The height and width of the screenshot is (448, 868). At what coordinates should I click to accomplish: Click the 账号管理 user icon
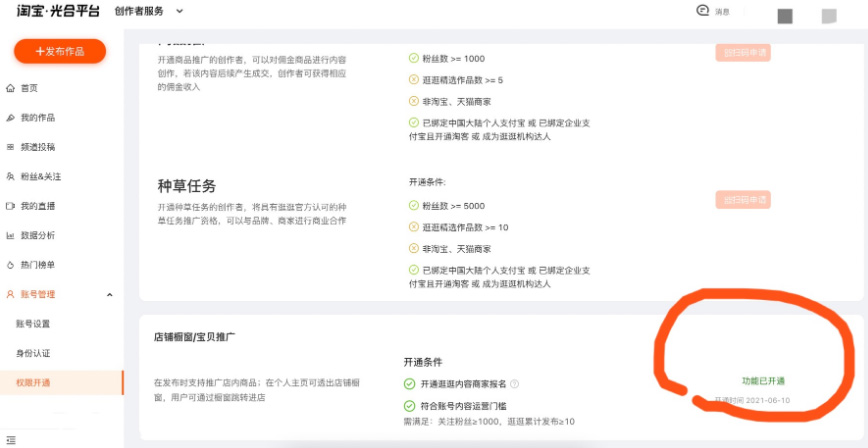[x=10, y=294]
